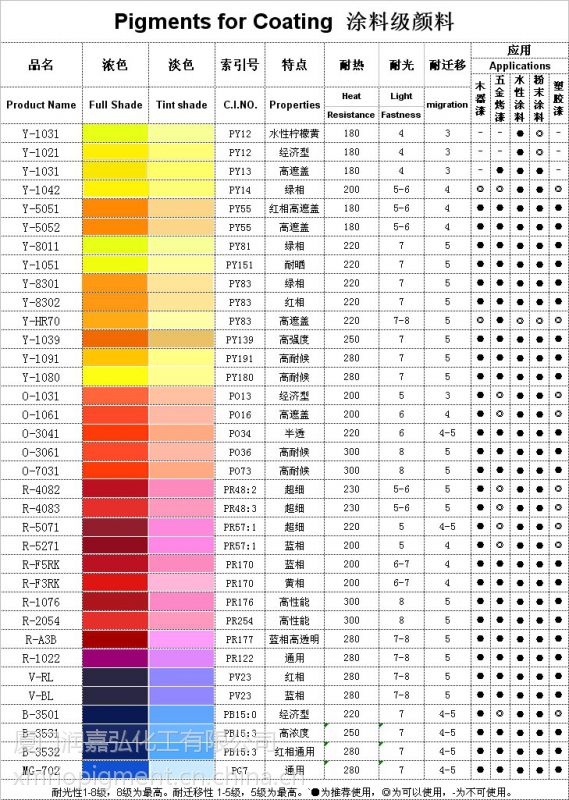569x800 pixels.
Task: Click migration value in O-3041 row
Action: point(447,433)
